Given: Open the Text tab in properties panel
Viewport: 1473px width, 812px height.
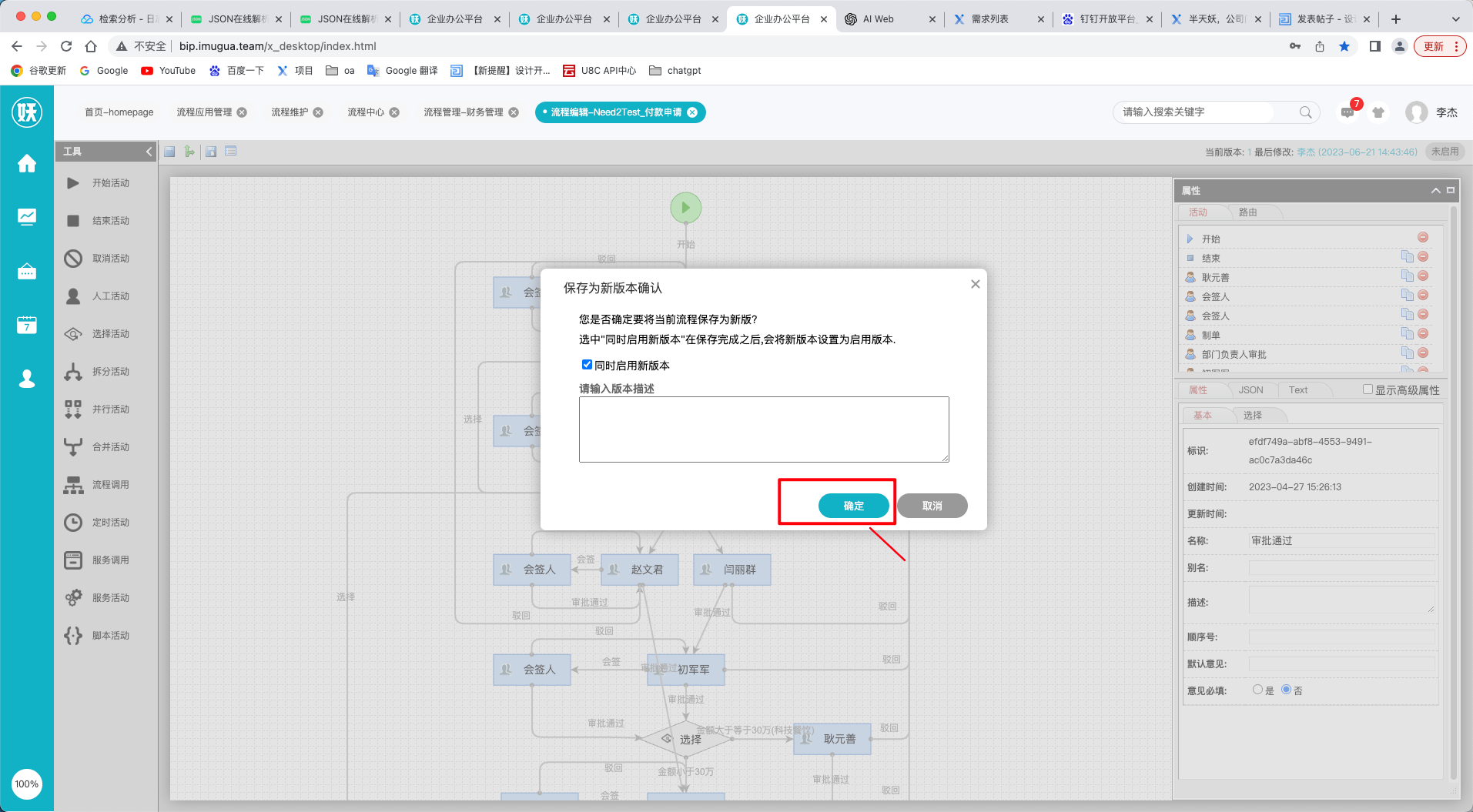Looking at the screenshot, I should click(1298, 390).
